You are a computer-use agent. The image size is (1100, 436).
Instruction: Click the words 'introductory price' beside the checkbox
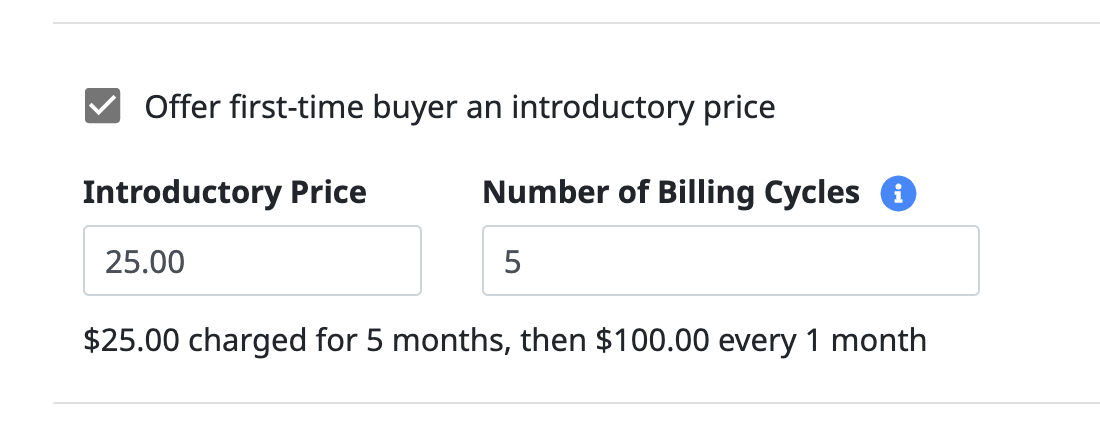(x=643, y=107)
